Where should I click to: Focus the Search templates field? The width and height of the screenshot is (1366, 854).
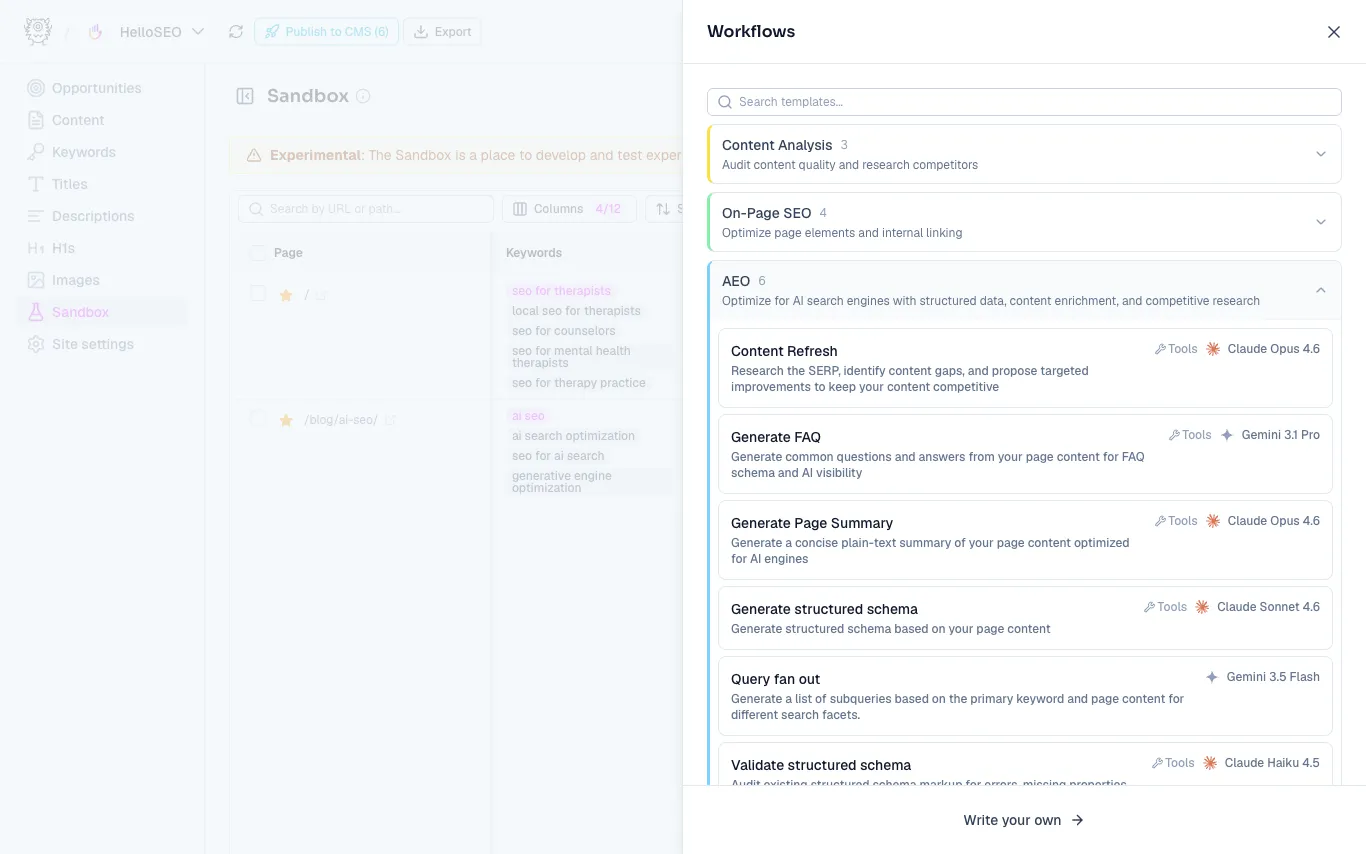pyautogui.click(x=1024, y=102)
